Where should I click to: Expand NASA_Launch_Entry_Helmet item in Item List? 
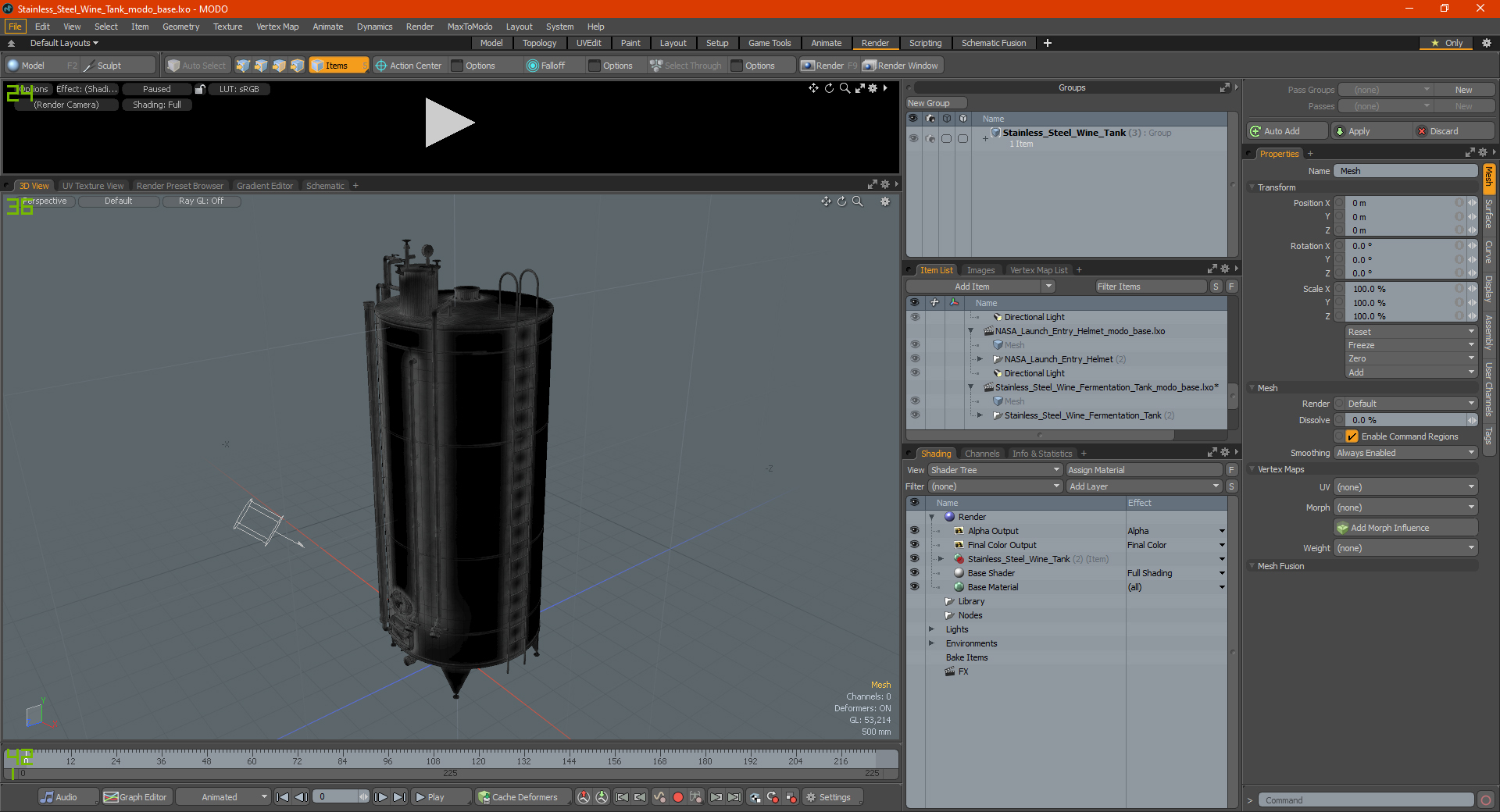pos(980,359)
